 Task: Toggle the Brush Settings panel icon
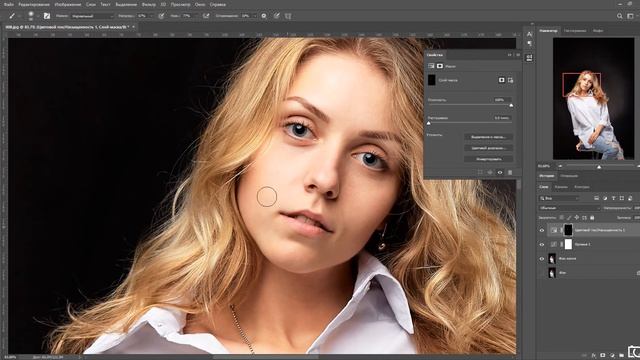coord(47,16)
